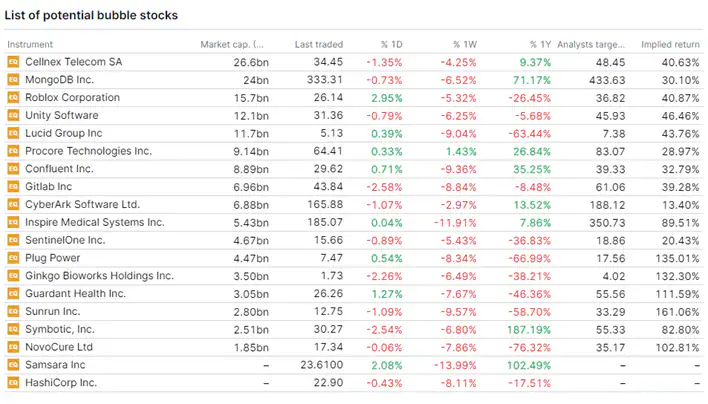Sort by the Implied return column header

[x=671, y=44]
